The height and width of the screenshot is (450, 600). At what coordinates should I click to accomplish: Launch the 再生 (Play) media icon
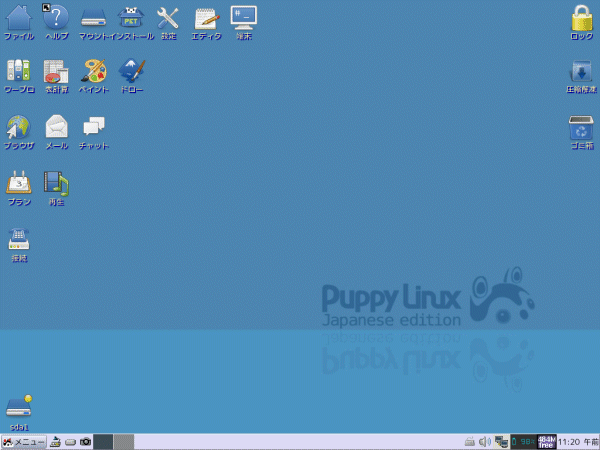57,183
